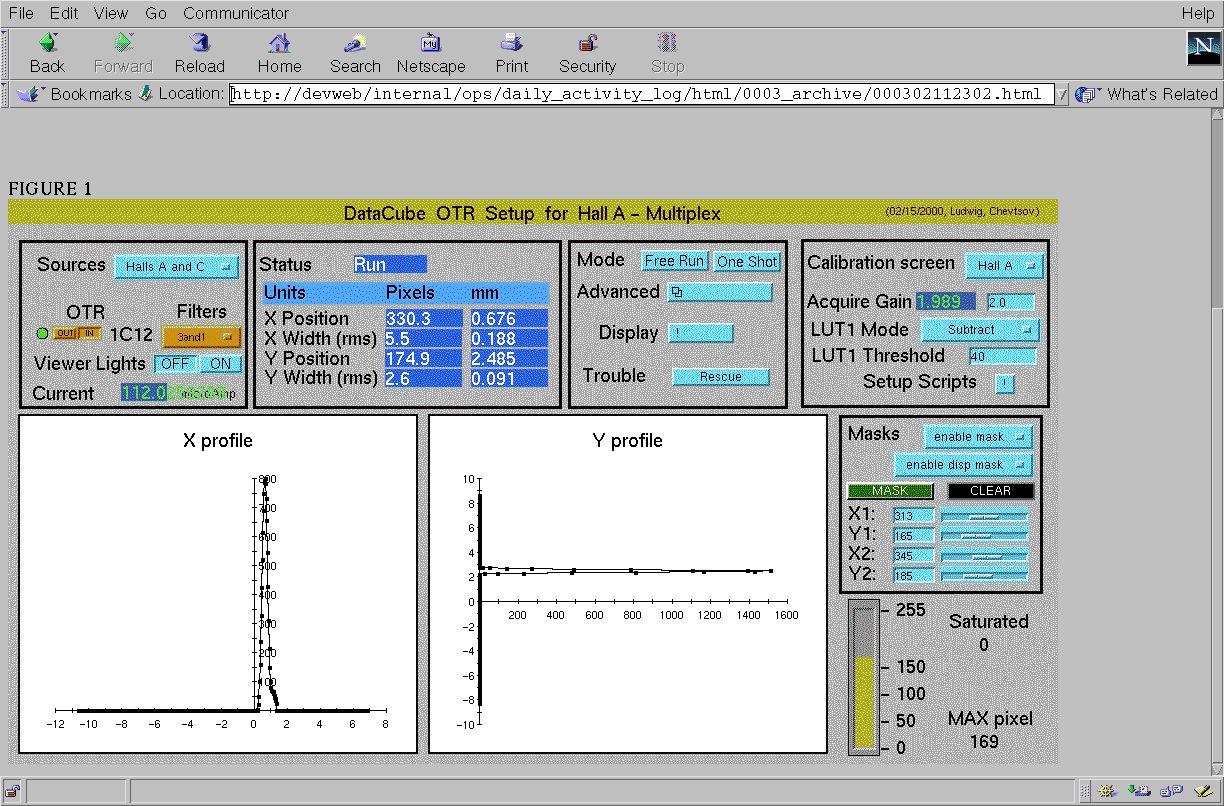This screenshot has height=806, width=1224.
Task: Open the Security info icon
Action: (x=588, y=44)
